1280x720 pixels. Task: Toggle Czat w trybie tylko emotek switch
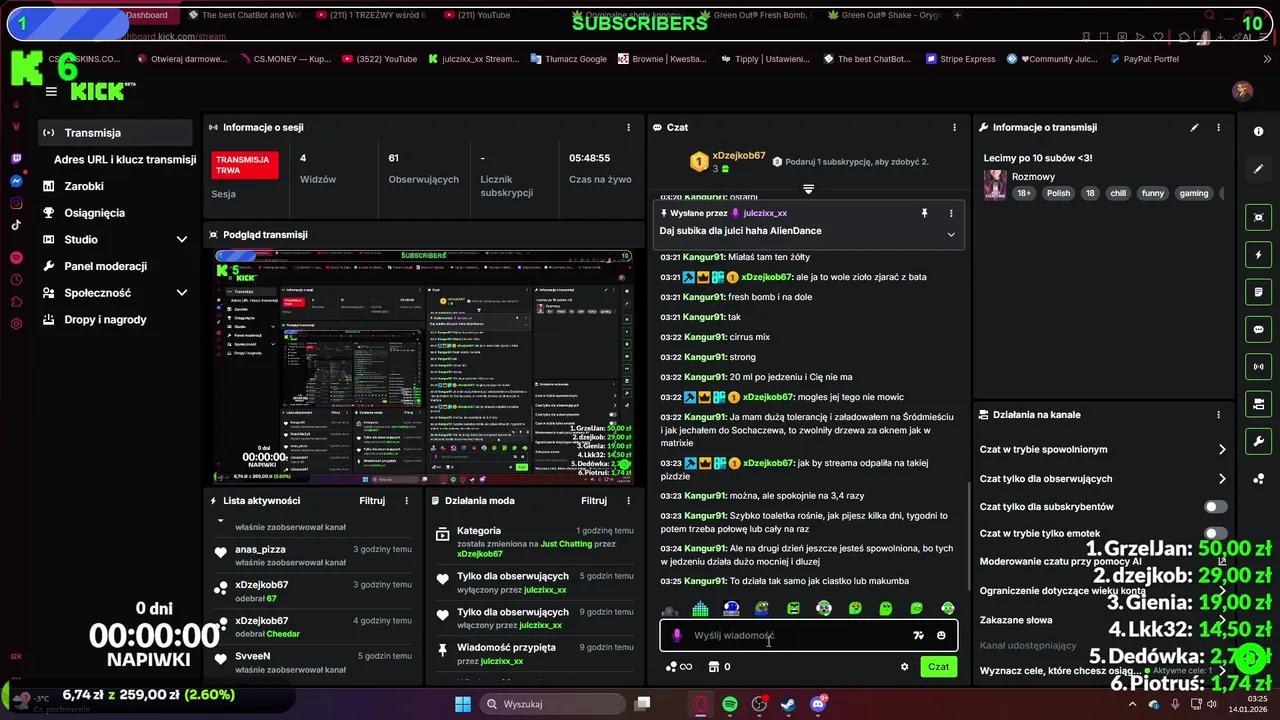[x=1216, y=534]
